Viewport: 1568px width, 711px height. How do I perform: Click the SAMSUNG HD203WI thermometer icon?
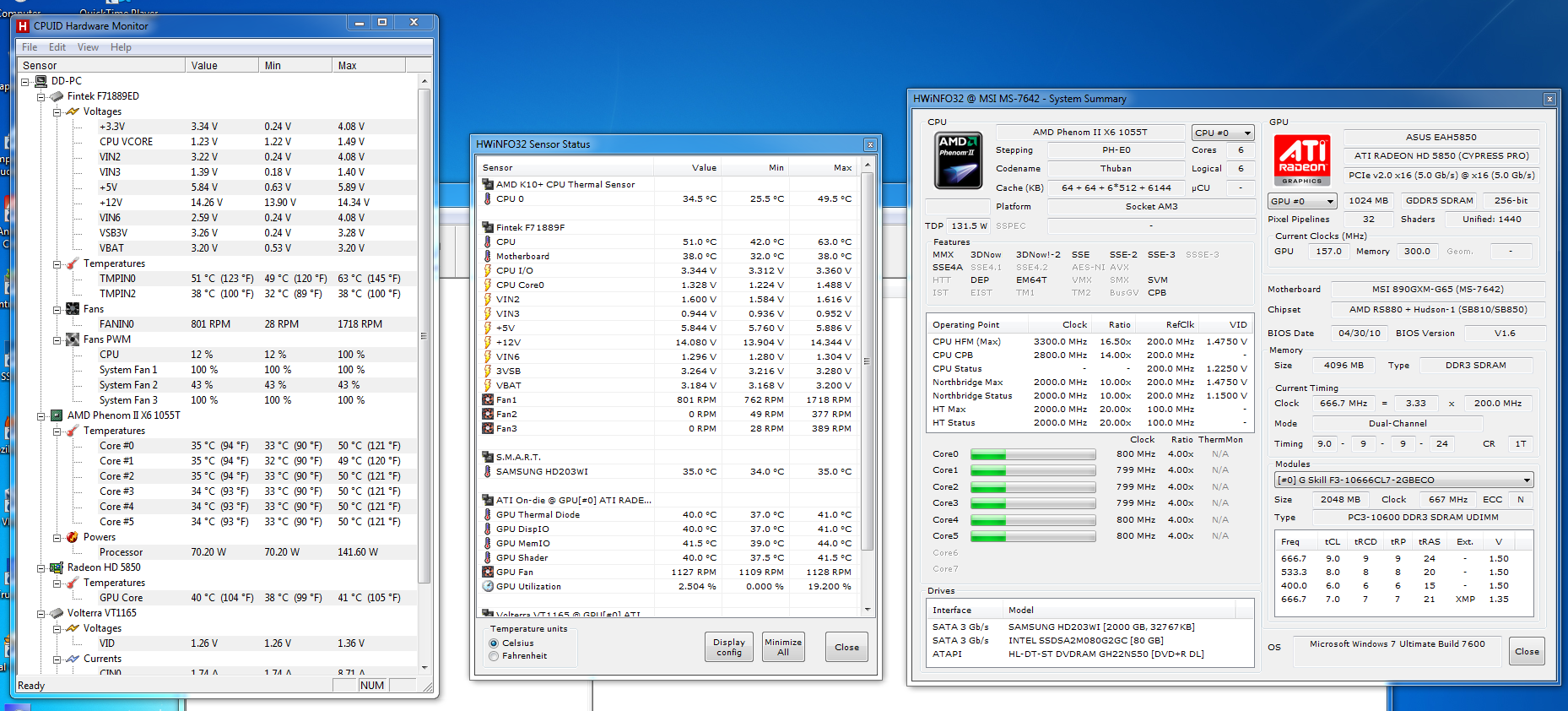pos(488,471)
